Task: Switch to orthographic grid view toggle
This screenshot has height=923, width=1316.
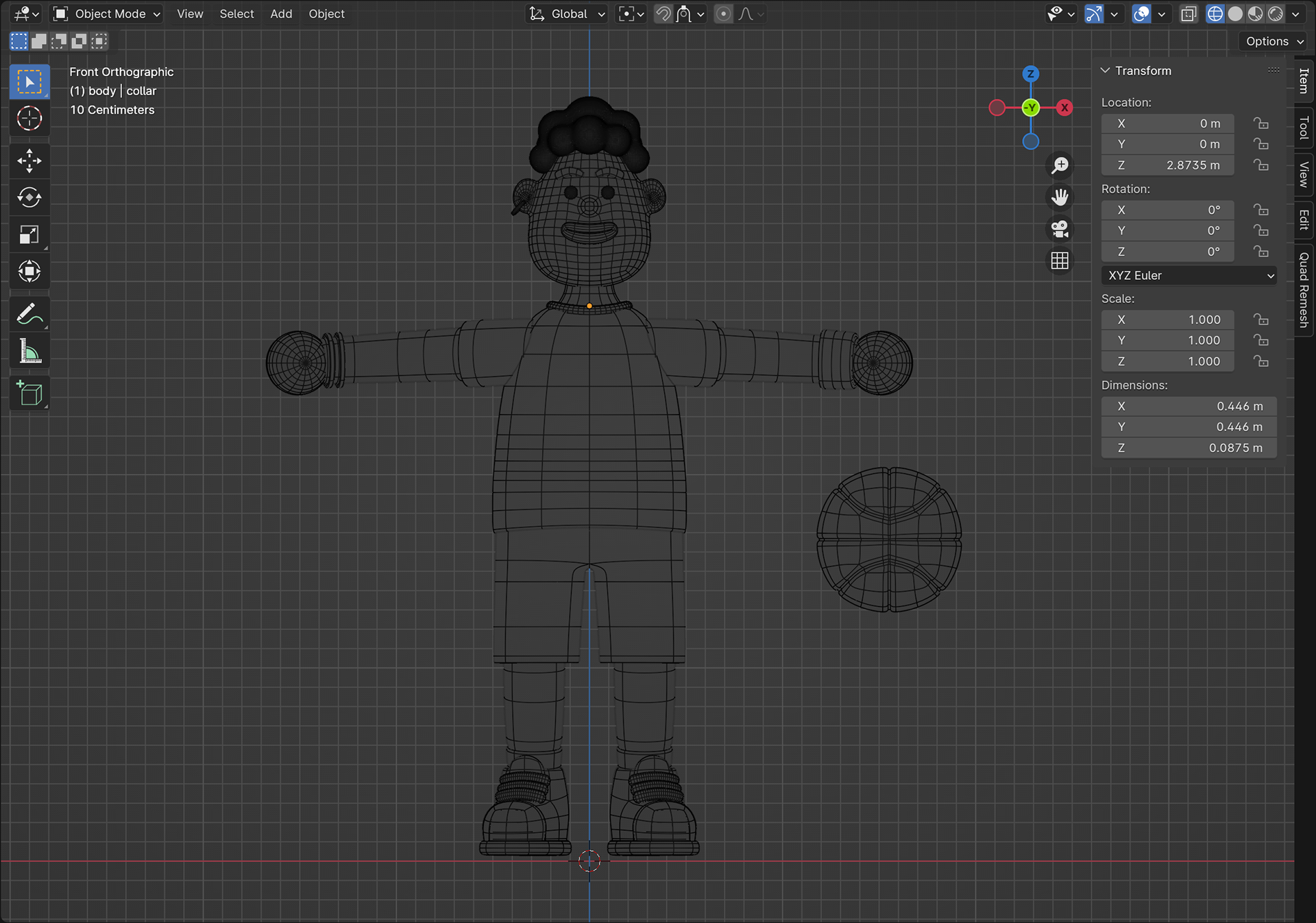Action: tap(1060, 261)
